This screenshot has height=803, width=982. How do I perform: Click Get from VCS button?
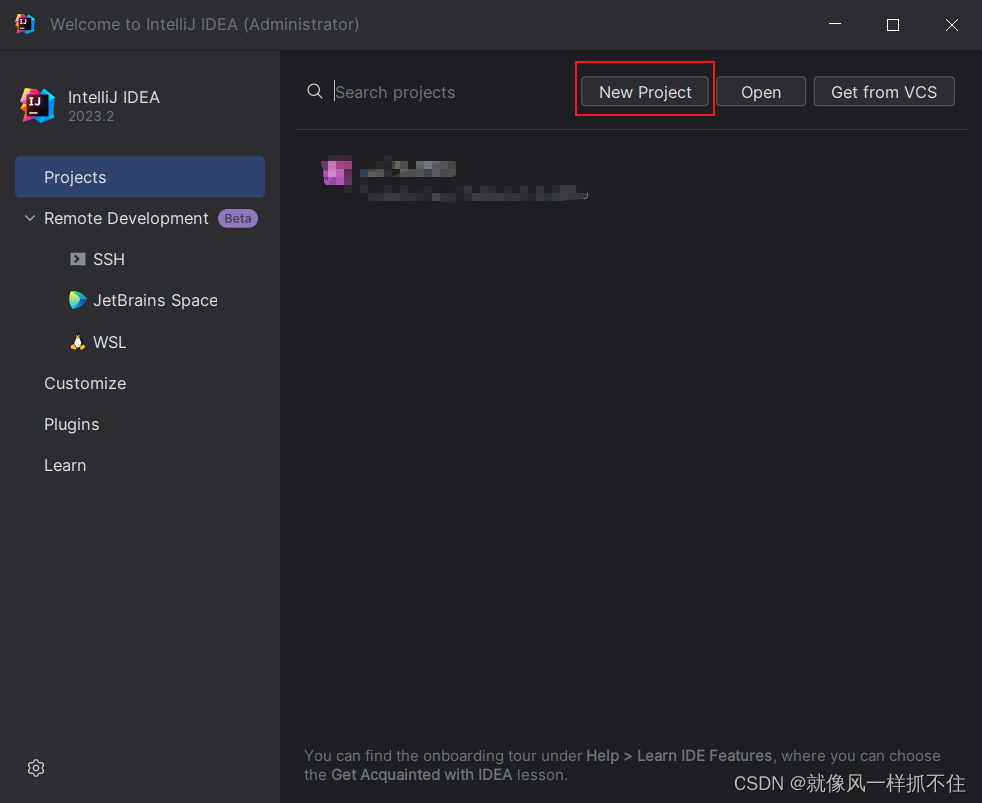tap(884, 91)
